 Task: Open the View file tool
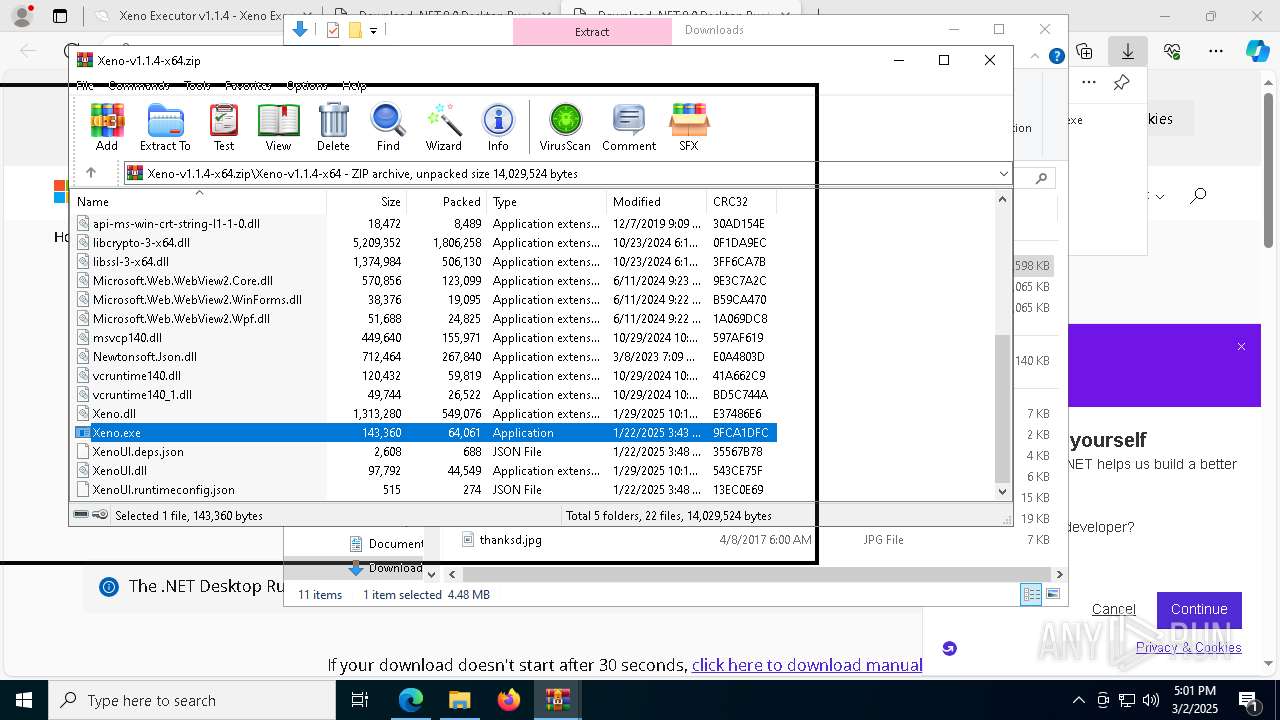click(x=278, y=127)
